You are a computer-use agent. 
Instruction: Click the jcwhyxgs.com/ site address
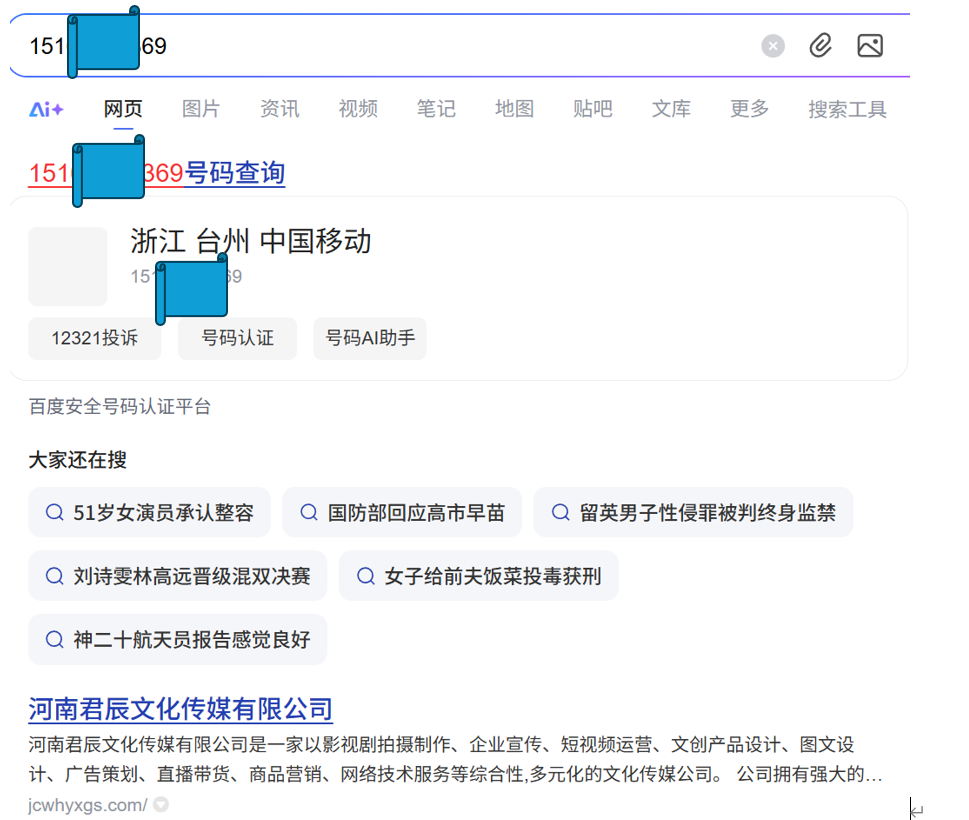88,805
